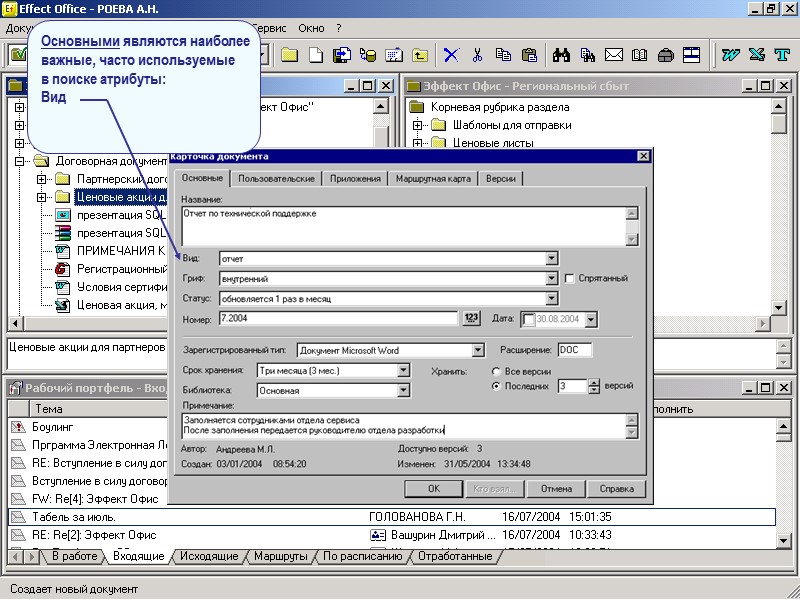Collapse the Договорная документация folder node
Screen dimensions: 800x600
click(x=19, y=161)
